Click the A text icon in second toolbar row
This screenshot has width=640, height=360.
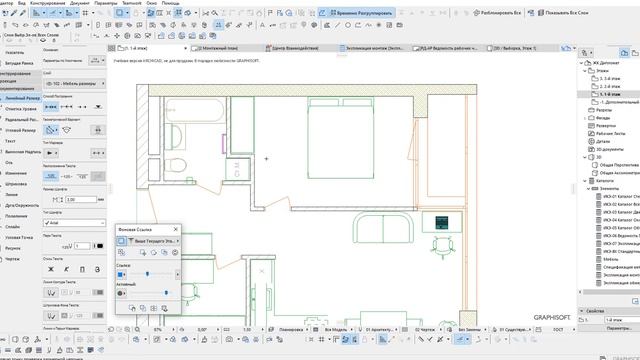tap(262, 25)
